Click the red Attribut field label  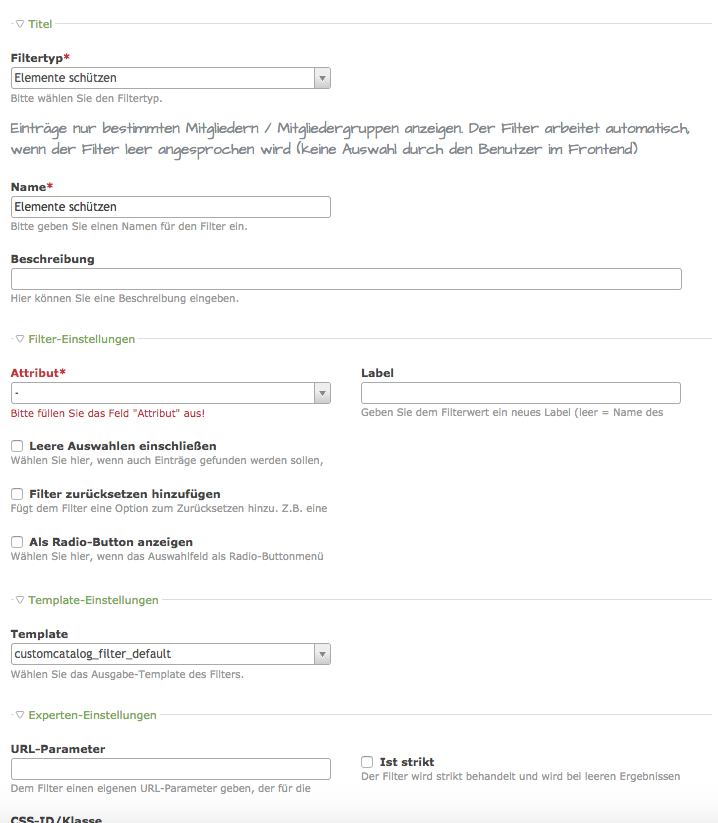tap(35, 373)
